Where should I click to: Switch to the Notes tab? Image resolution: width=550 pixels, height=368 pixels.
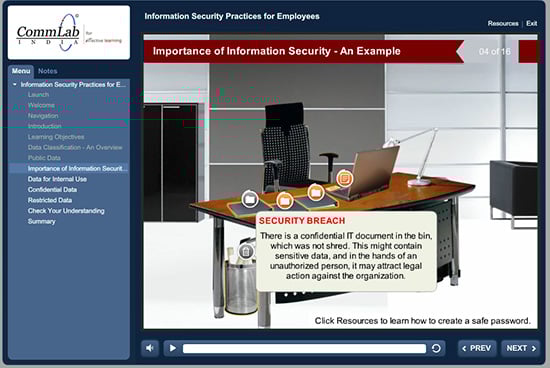[48, 71]
